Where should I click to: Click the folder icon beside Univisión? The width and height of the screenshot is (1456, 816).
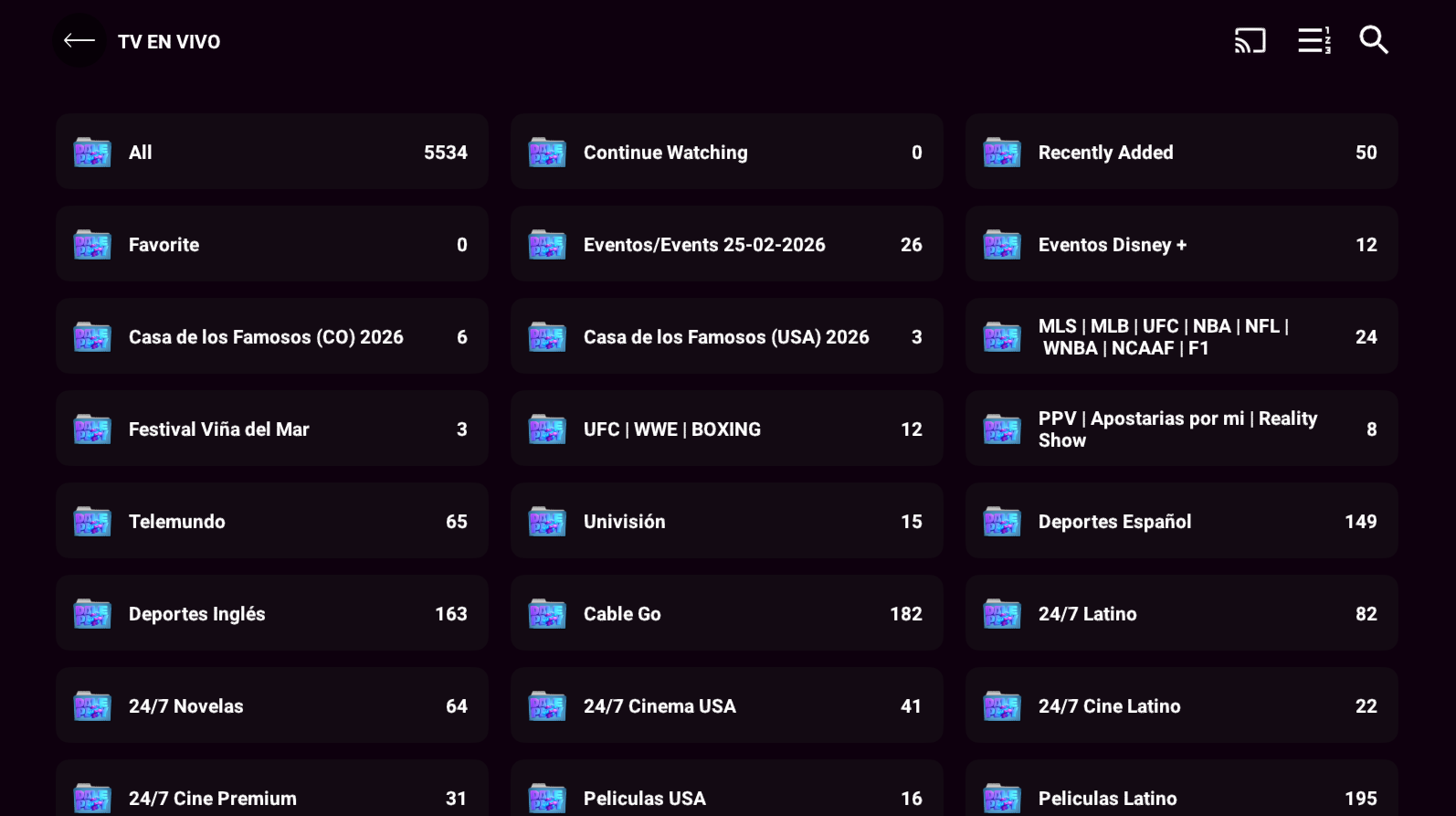(x=547, y=522)
